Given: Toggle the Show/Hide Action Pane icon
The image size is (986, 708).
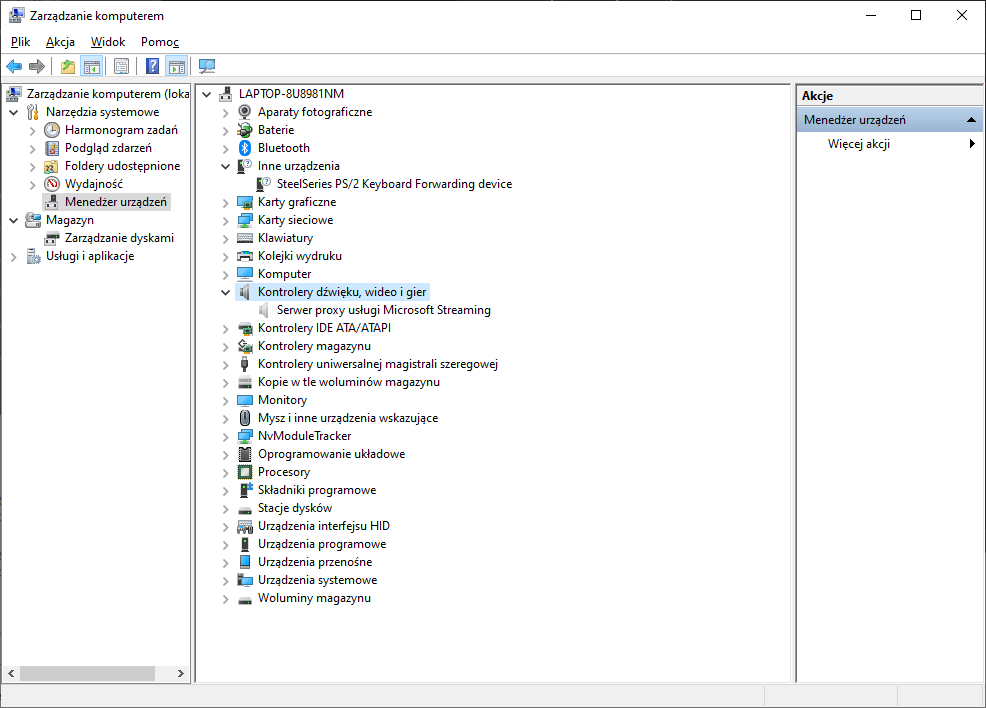Looking at the screenshot, I should pyautogui.click(x=177, y=66).
